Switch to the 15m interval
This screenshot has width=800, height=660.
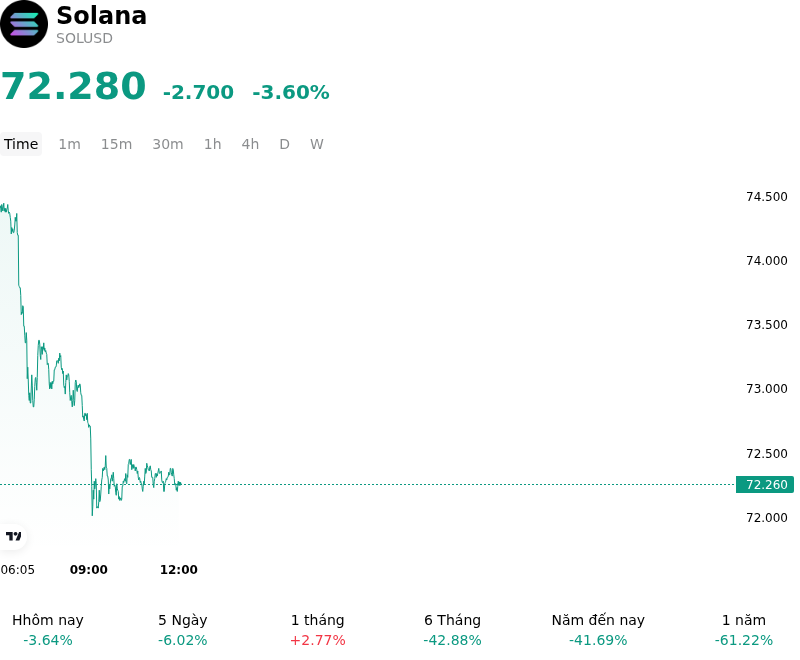116,144
